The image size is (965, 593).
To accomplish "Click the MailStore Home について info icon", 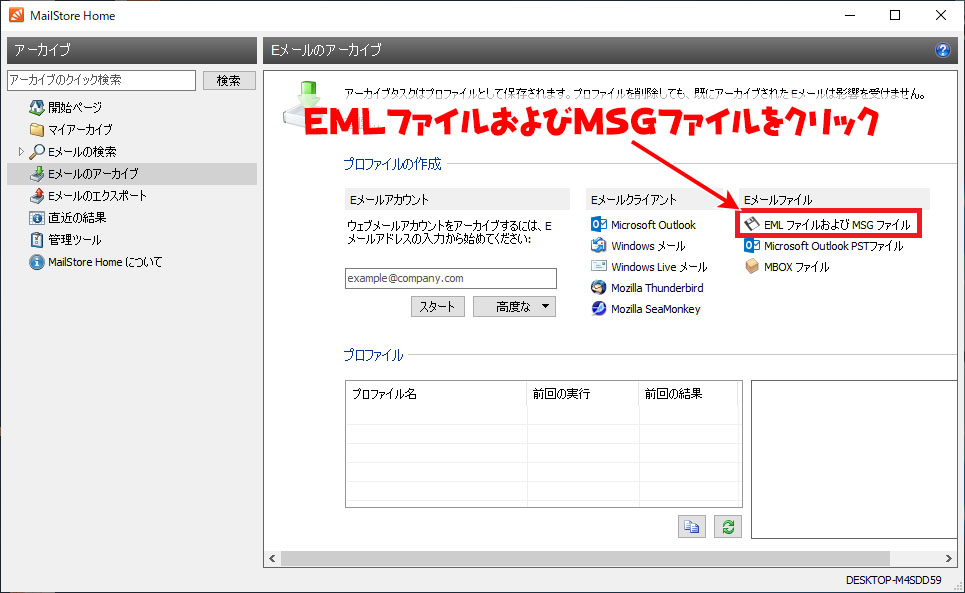I will (x=37, y=262).
